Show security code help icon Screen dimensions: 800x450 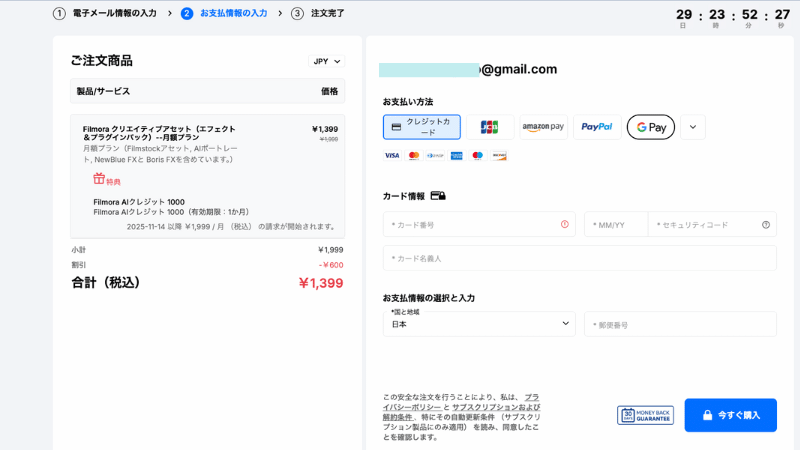[x=766, y=225]
